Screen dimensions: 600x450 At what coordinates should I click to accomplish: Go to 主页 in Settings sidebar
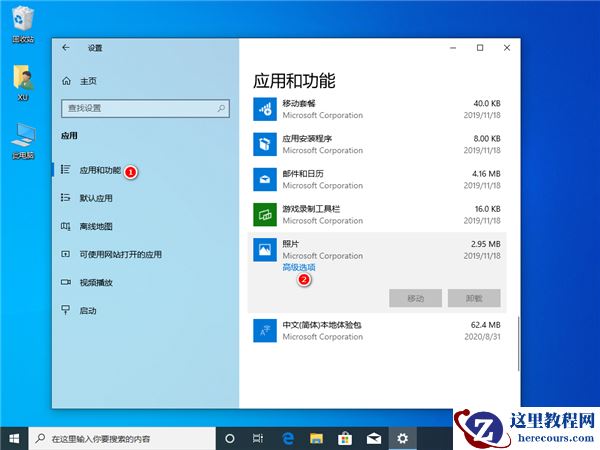(88, 81)
